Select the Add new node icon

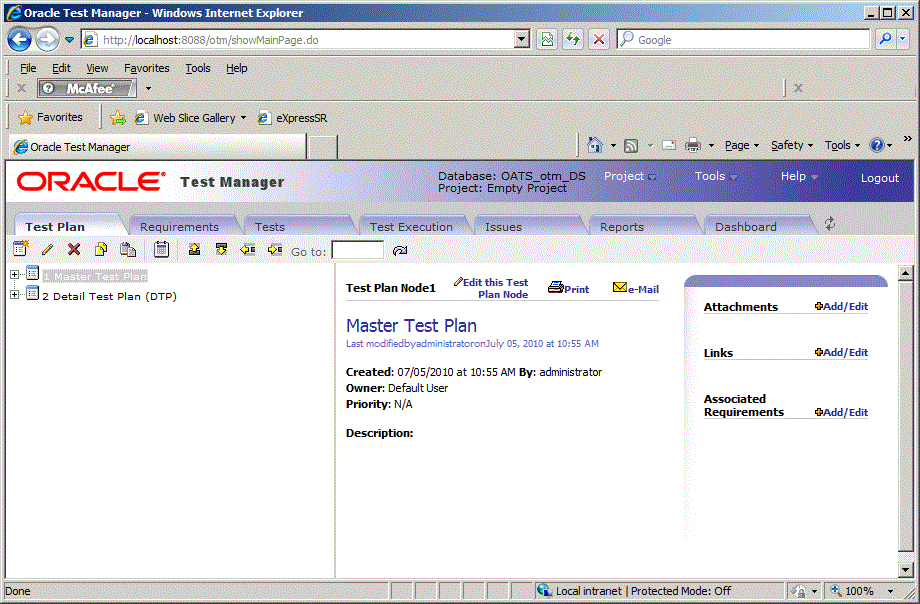click(20, 250)
